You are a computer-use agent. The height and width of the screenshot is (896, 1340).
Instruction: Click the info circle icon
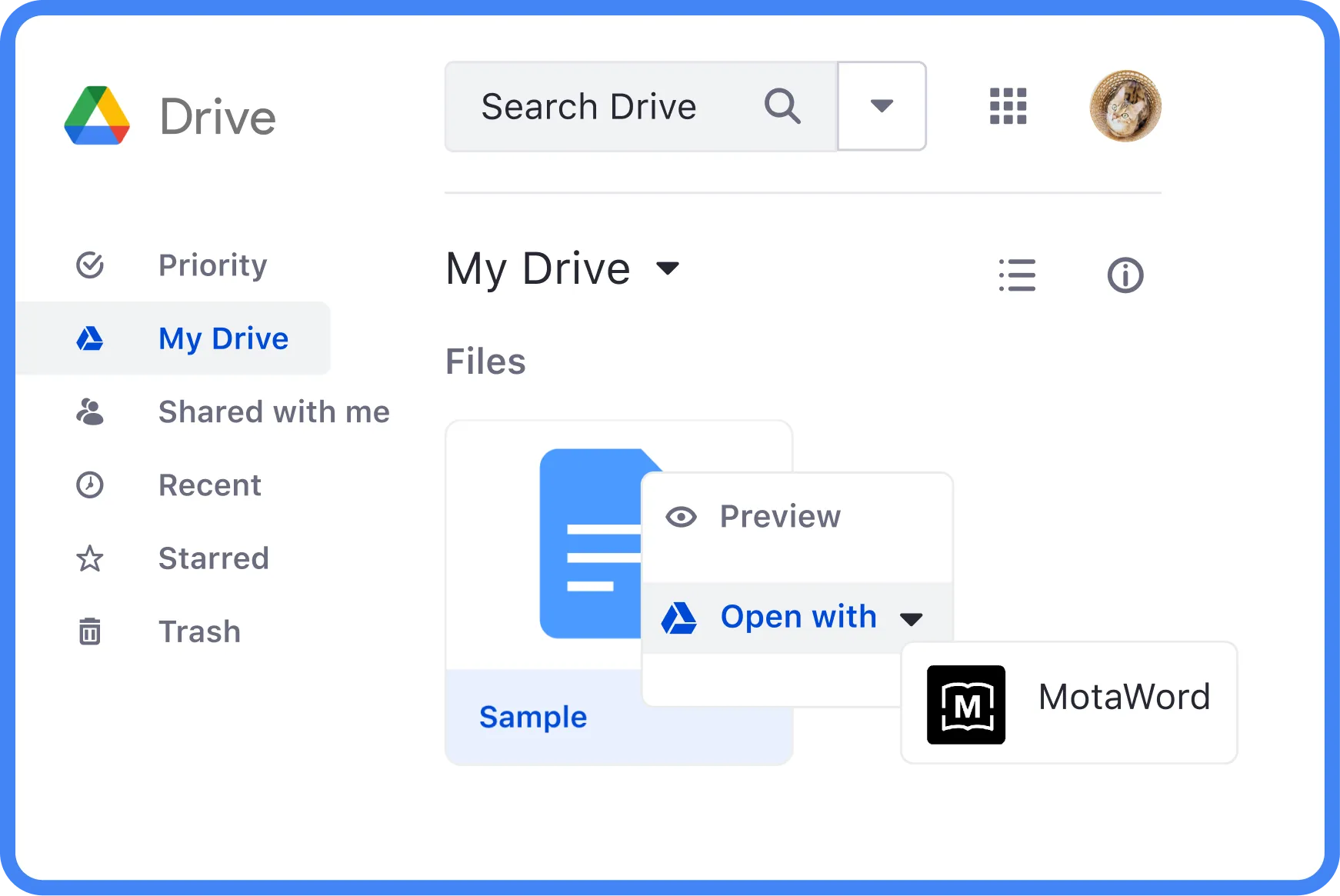(1125, 274)
